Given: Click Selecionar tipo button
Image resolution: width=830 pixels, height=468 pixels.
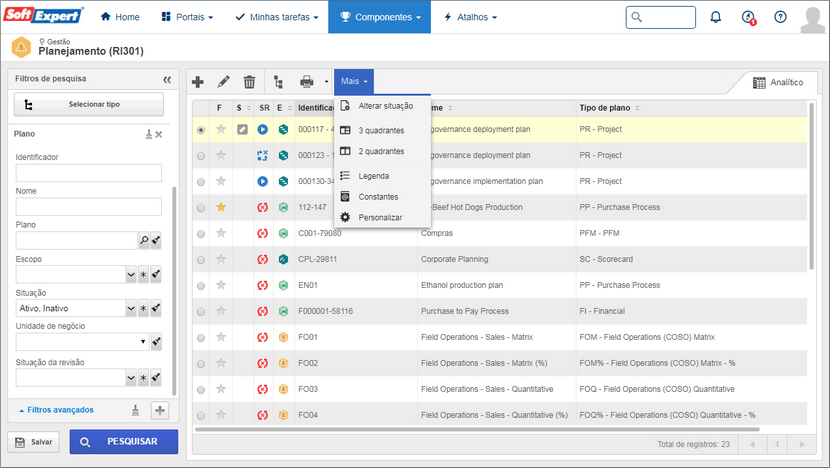Looking at the screenshot, I should click(89, 104).
